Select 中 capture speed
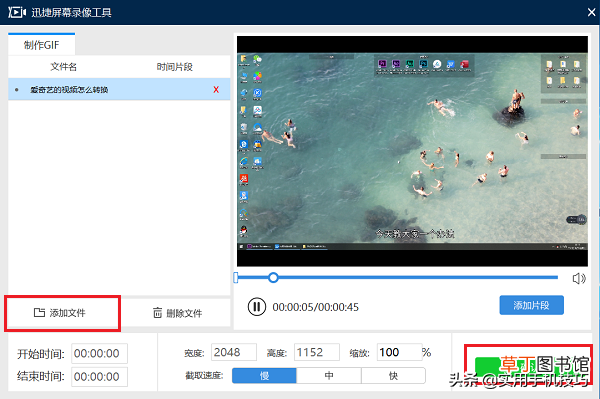 click(x=329, y=376)
